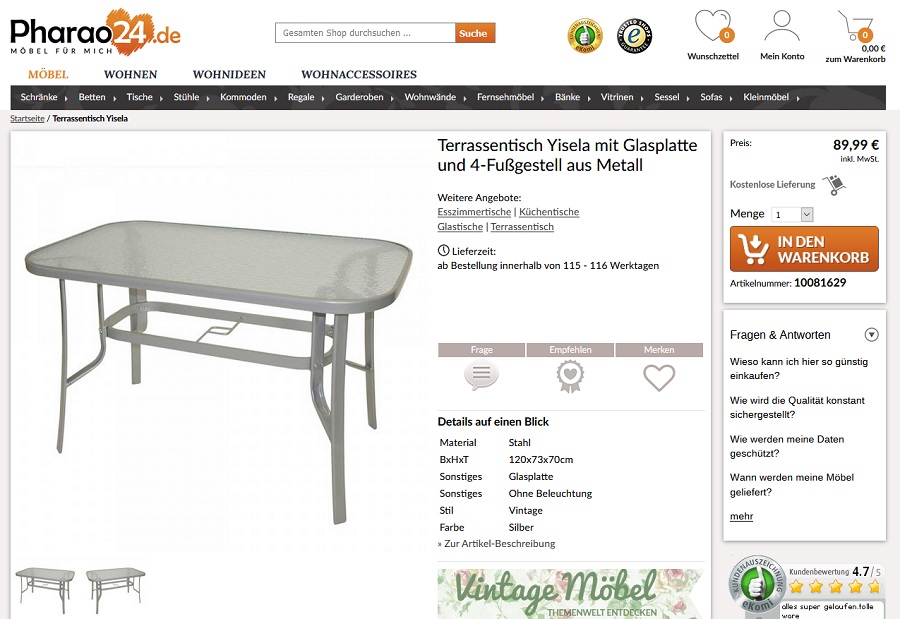Click the Suche search button
The image size is (900, 619).
click(473, 33)
